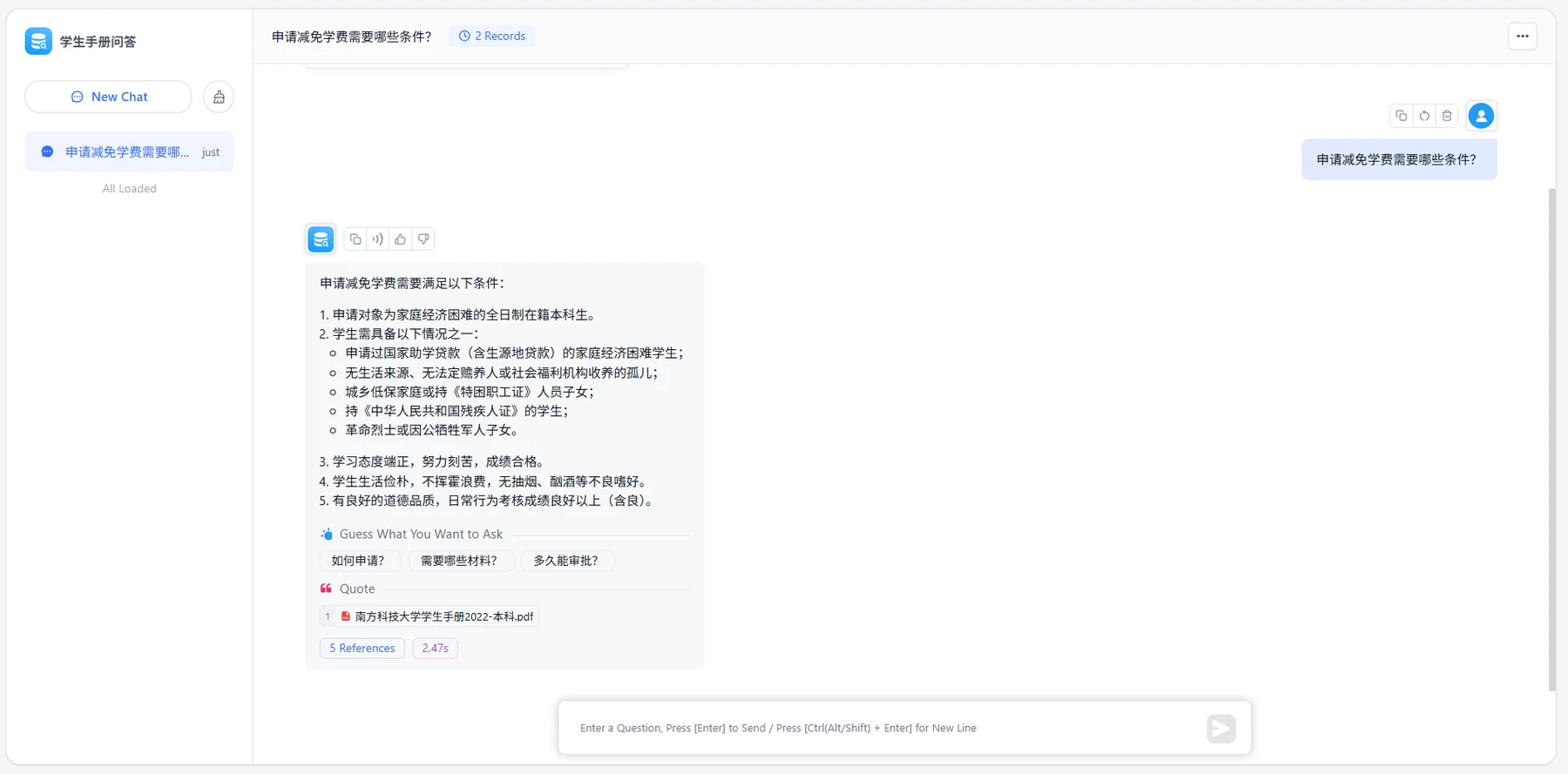Click the Quote section heading
1568x774 pixels.
tap(357, 589)
